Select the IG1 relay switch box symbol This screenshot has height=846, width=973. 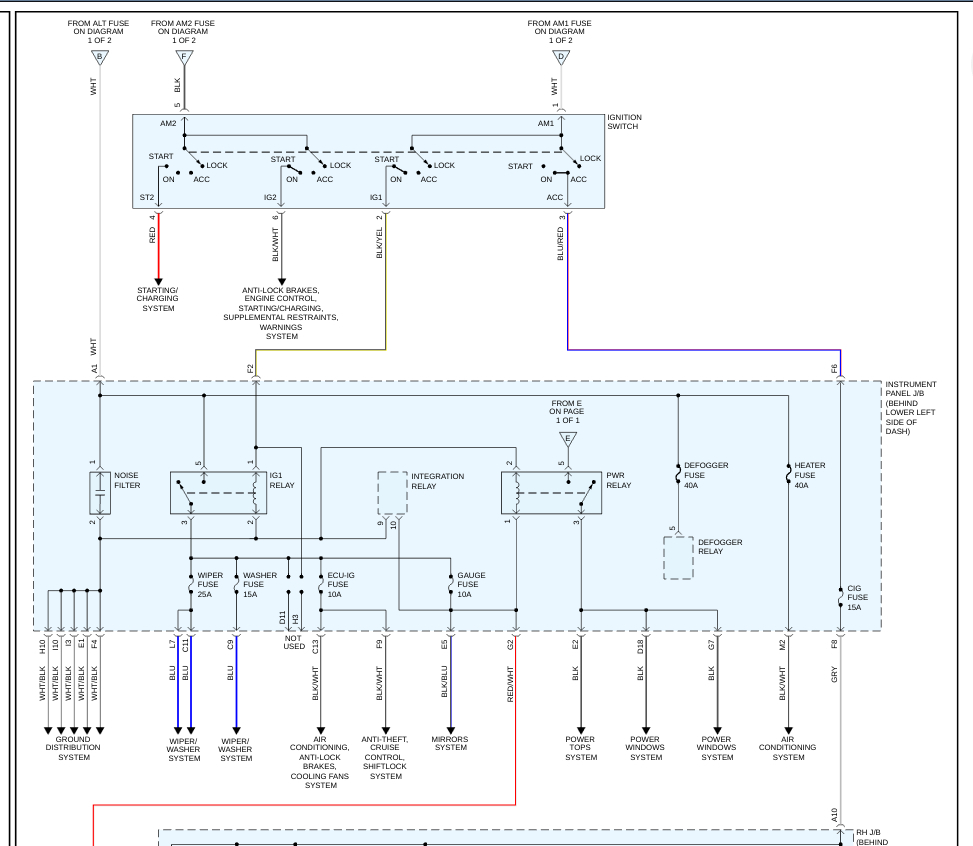[x=218, y=493]
